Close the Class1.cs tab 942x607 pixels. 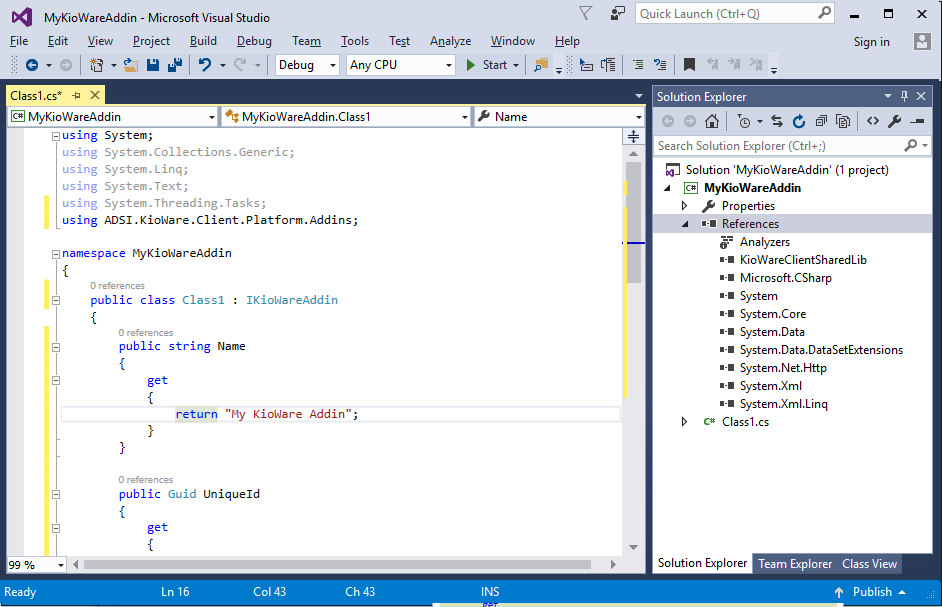[95, 95]
